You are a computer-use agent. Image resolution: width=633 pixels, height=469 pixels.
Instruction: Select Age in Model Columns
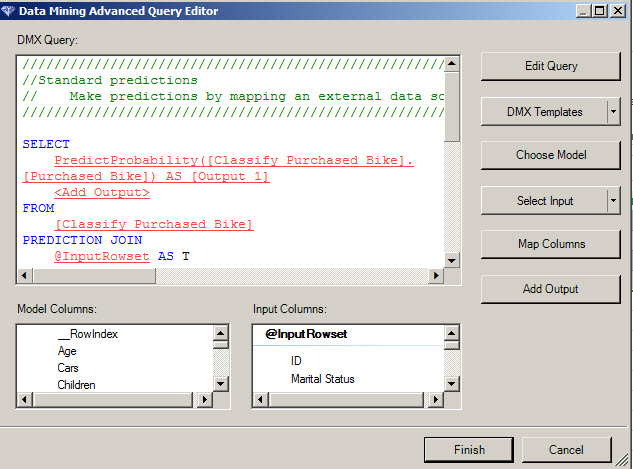pos(67,351)
